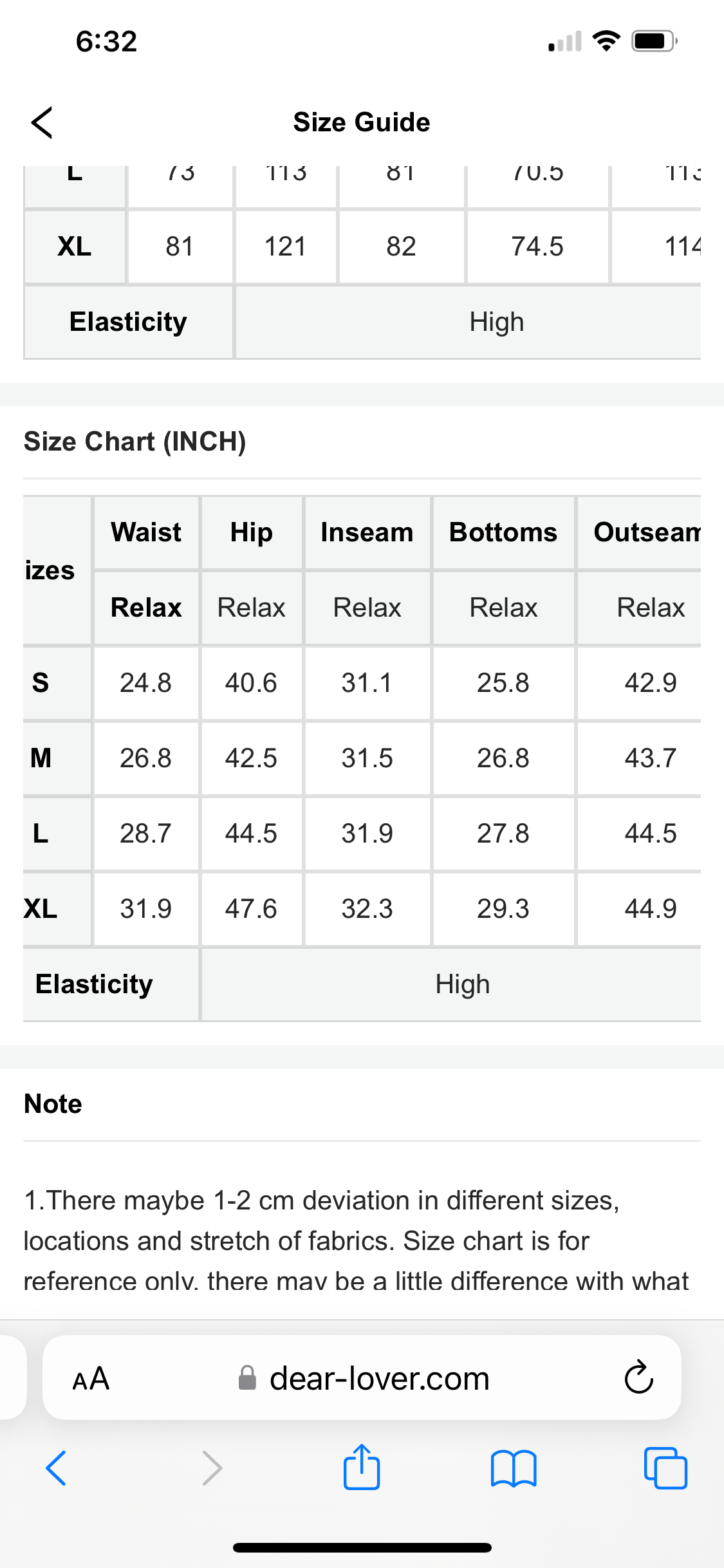Tap the Note section heading
The height and width of the screenshot is (1568, 724).
tap(53, 1104)
